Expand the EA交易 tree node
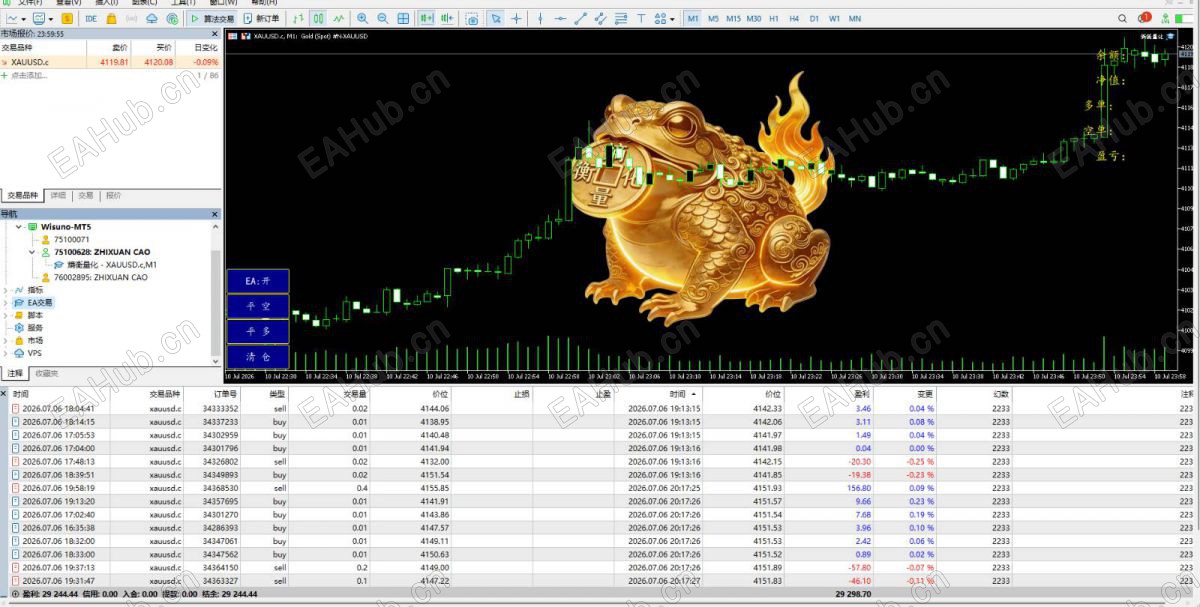The height and width of the screenshot is (607, 1200). pos(6,302)
